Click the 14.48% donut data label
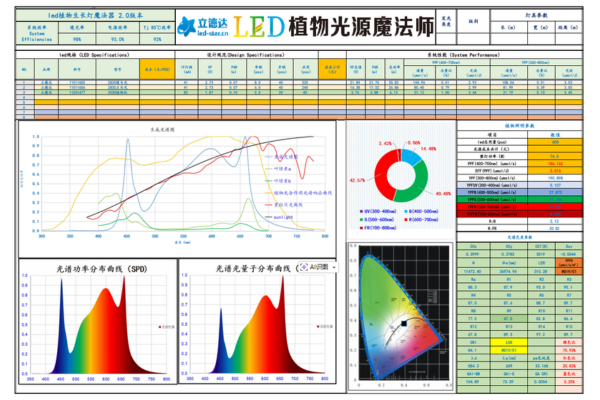600x400 pixels. (x=428, y=149)
